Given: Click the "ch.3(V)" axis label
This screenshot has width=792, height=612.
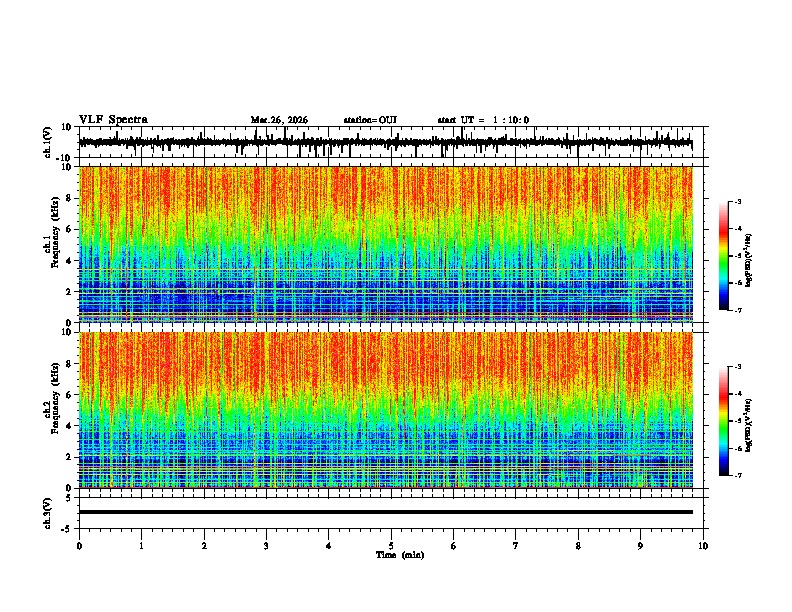Looking at the screenshot, I should coord(48,513).
